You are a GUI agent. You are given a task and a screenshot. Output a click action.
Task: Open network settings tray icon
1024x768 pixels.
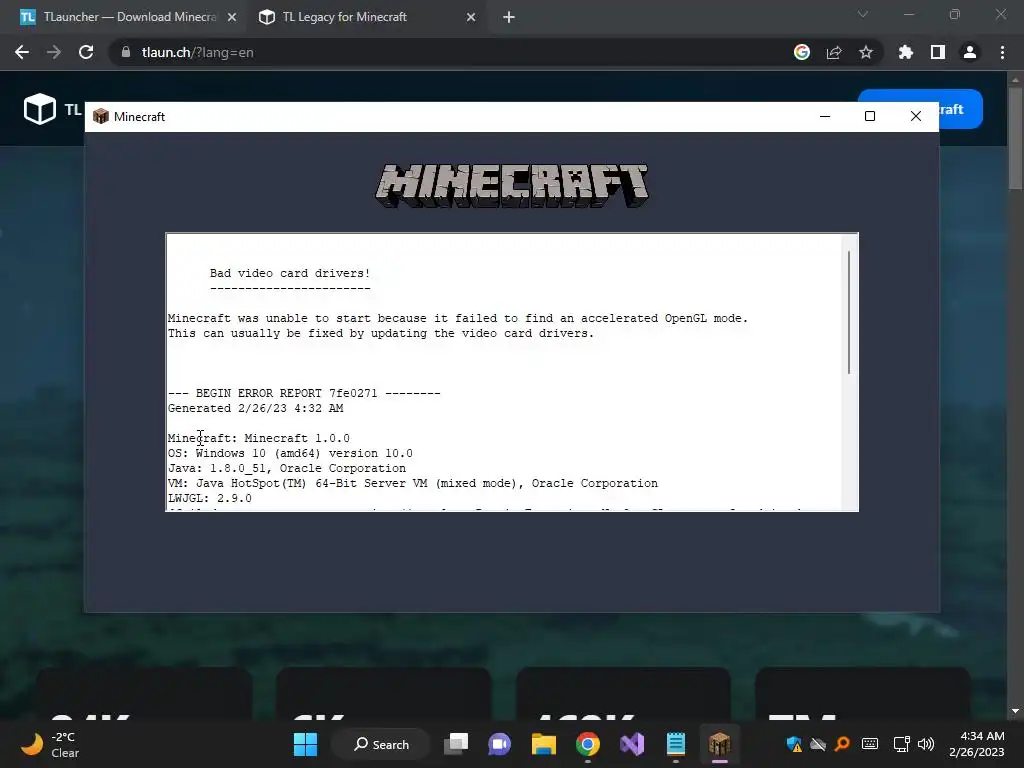(902, 744)
